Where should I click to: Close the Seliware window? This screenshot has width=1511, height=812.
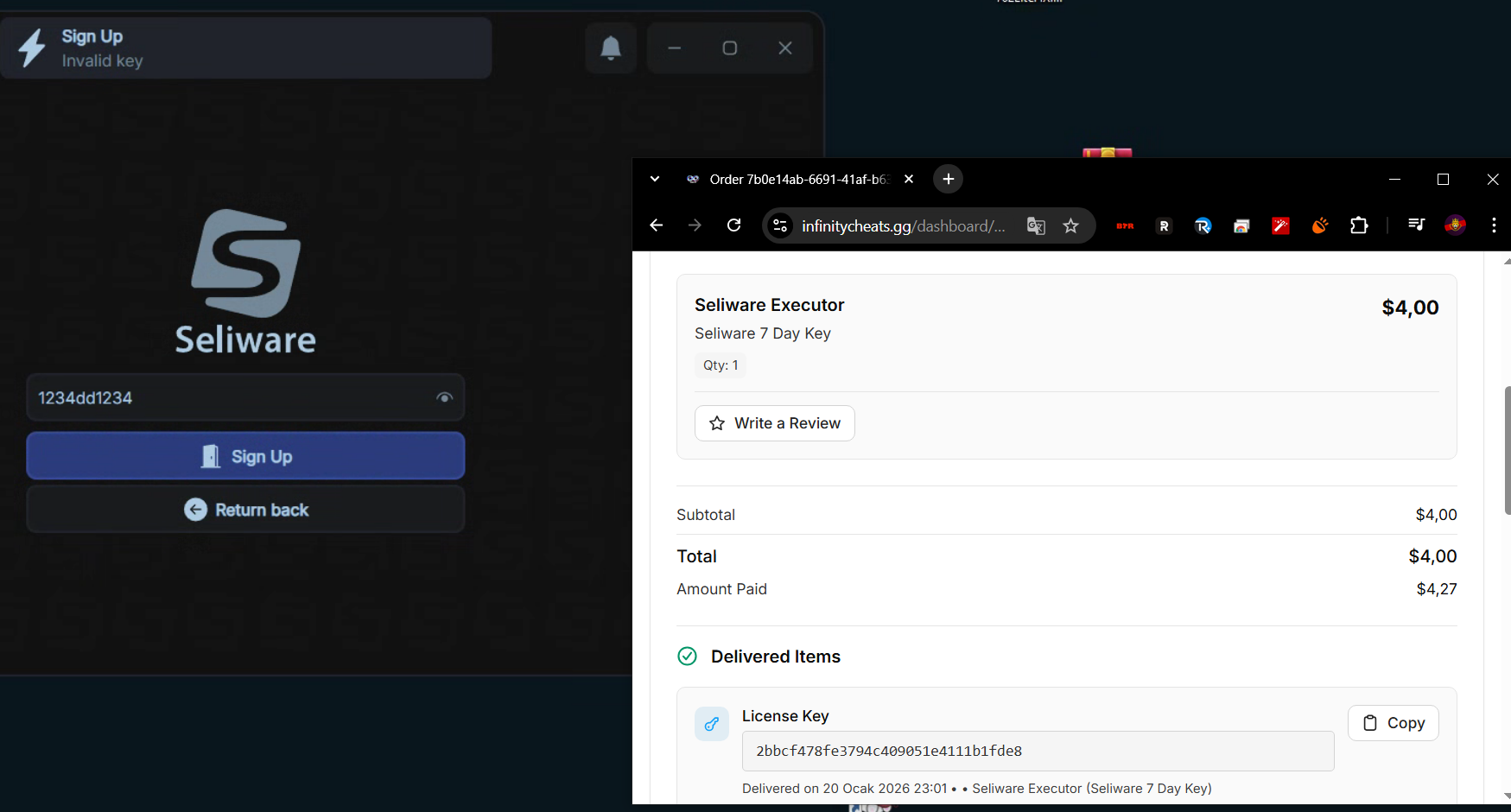pyautogui.click(x=785, y=48)
